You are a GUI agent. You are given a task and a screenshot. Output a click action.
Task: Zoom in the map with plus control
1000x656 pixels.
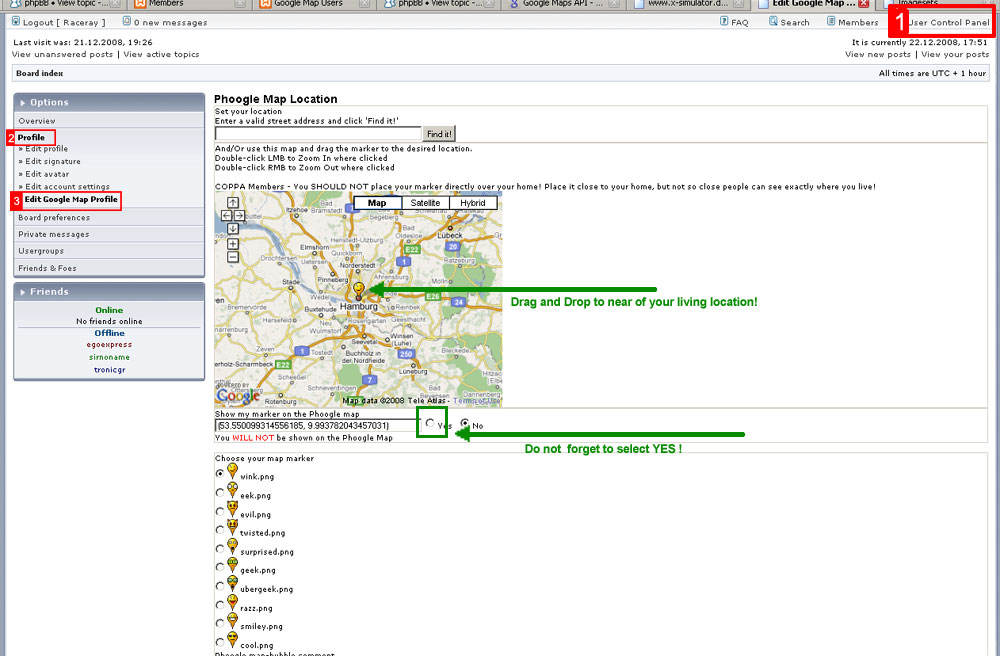(x=233, y=244)
